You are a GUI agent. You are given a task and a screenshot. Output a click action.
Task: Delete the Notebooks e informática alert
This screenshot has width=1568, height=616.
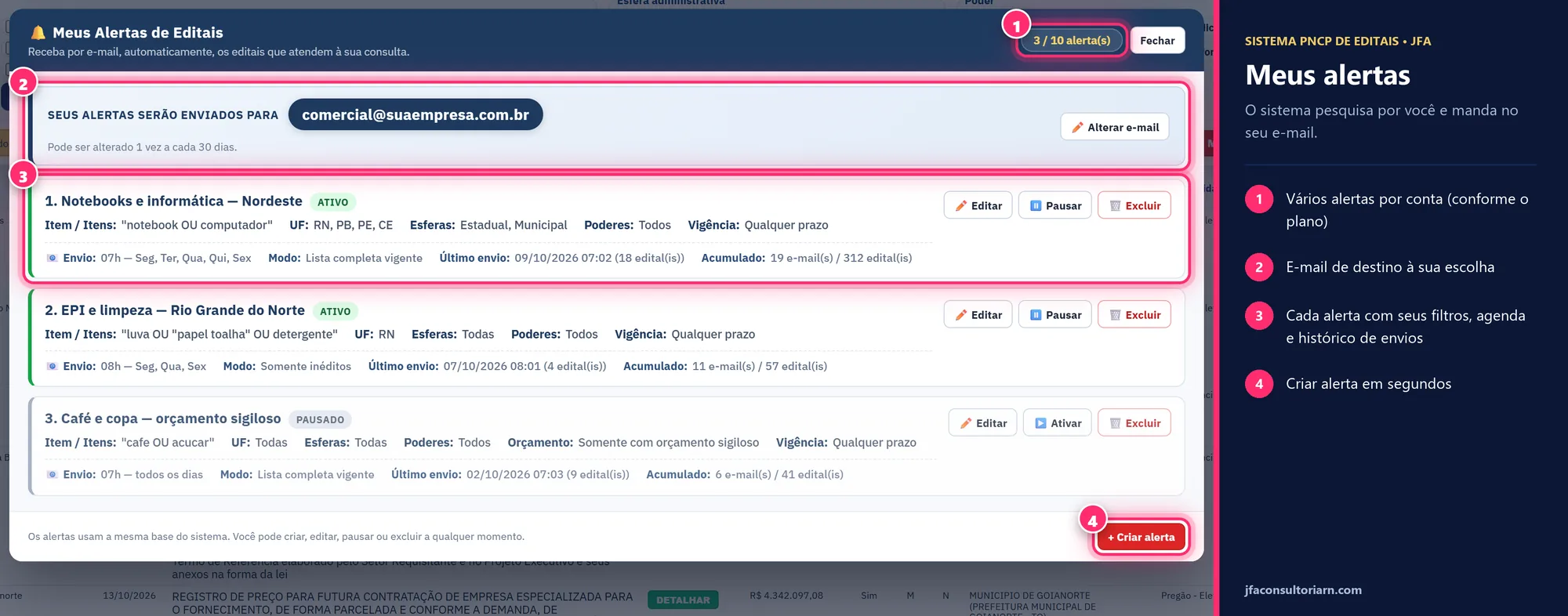(1134, 205)
